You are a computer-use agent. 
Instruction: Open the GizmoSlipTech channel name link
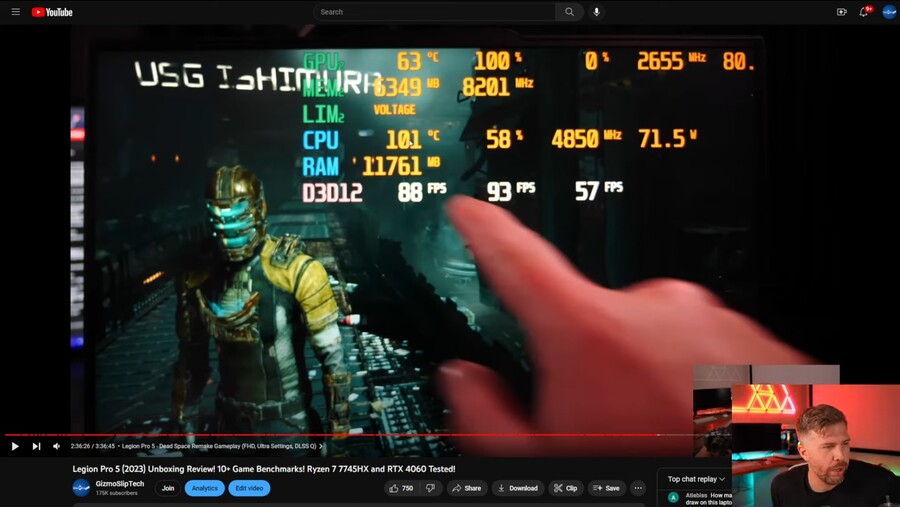tap(119, 484)
